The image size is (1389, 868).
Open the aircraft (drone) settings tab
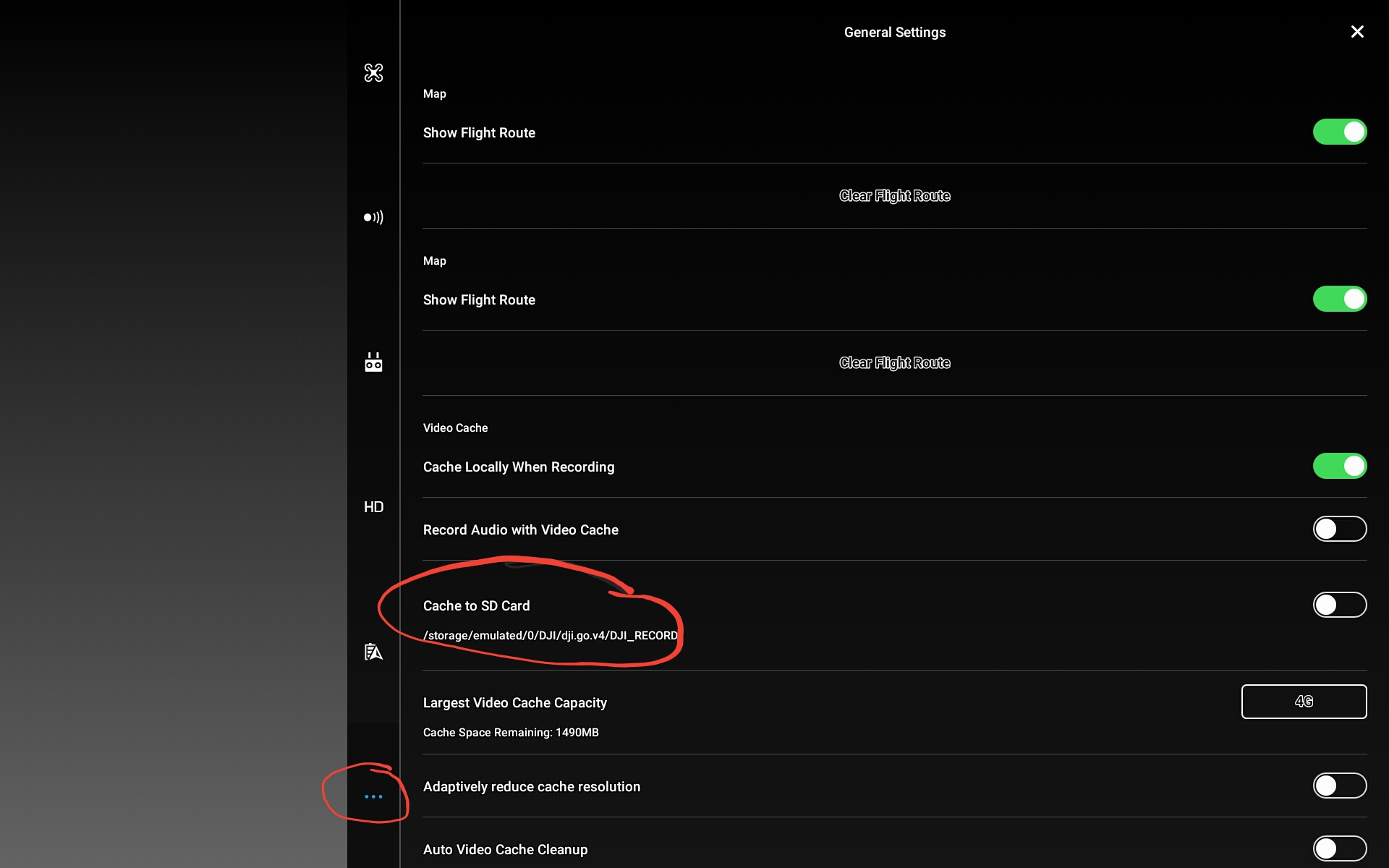[373, 72]
